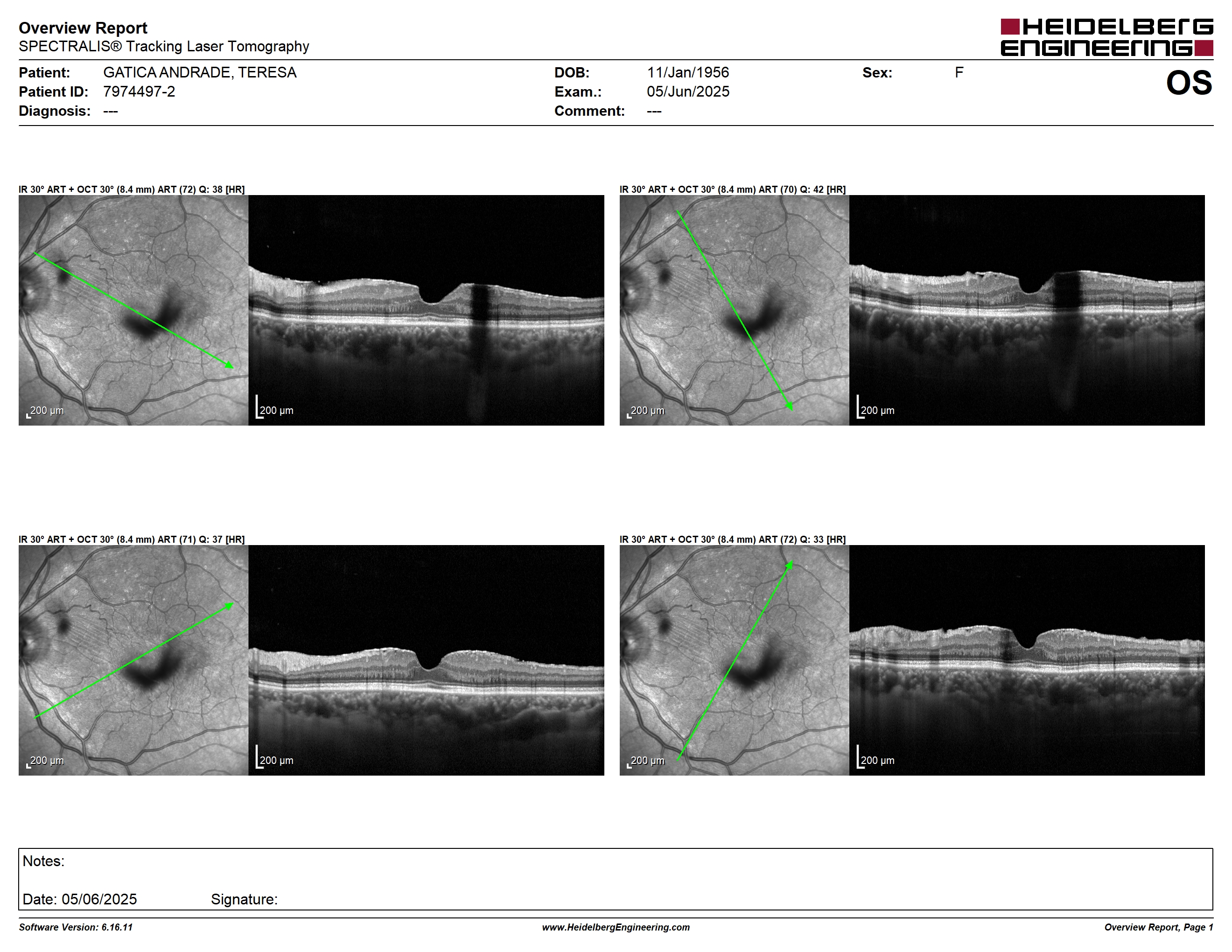Open the OCT B-scan image for Q: 38 scan
Viewport: 1232px width, 952px height.
click(x=426, y=310)
